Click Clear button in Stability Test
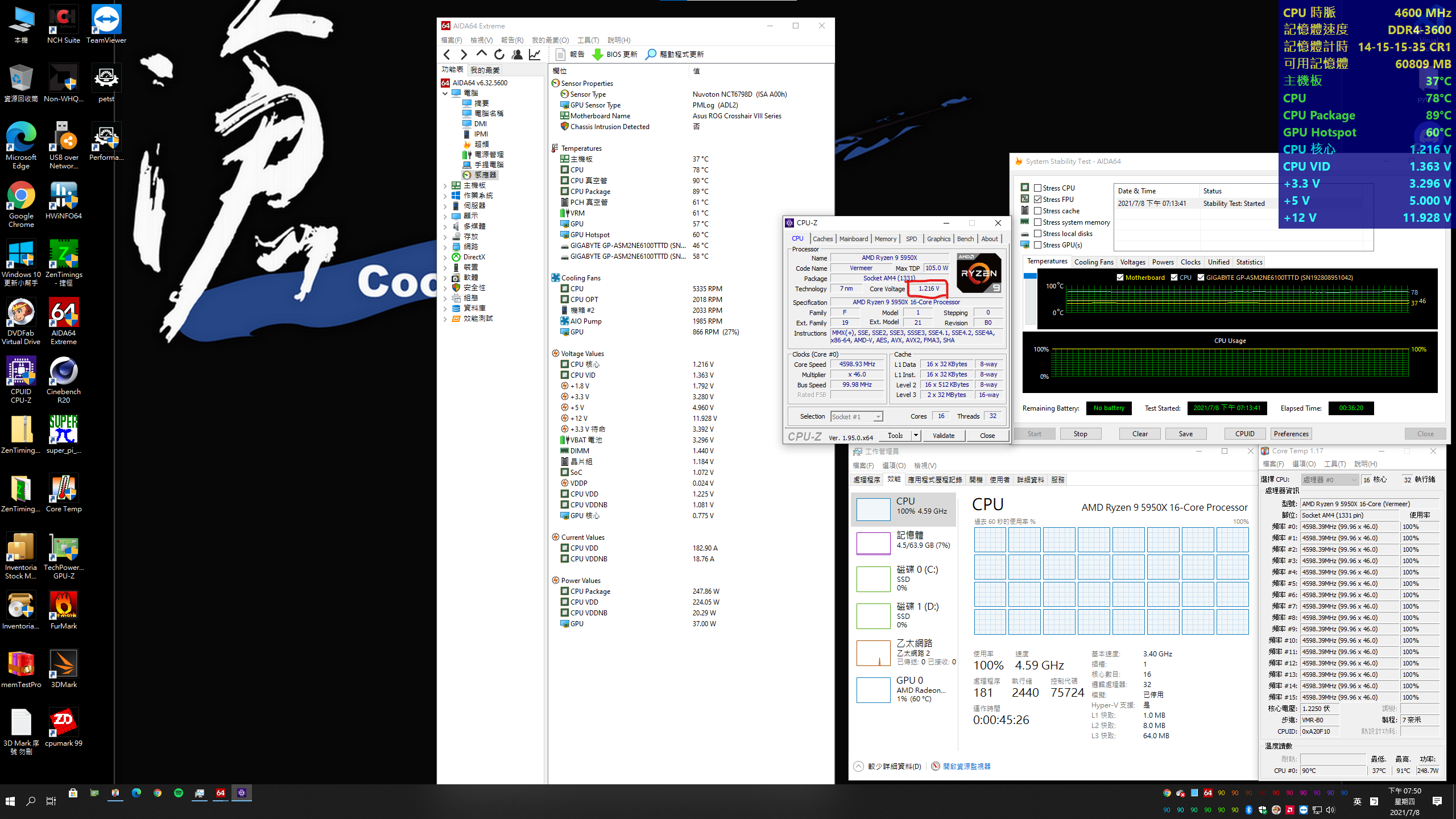1456x819 pixels. coord(1140,434)
